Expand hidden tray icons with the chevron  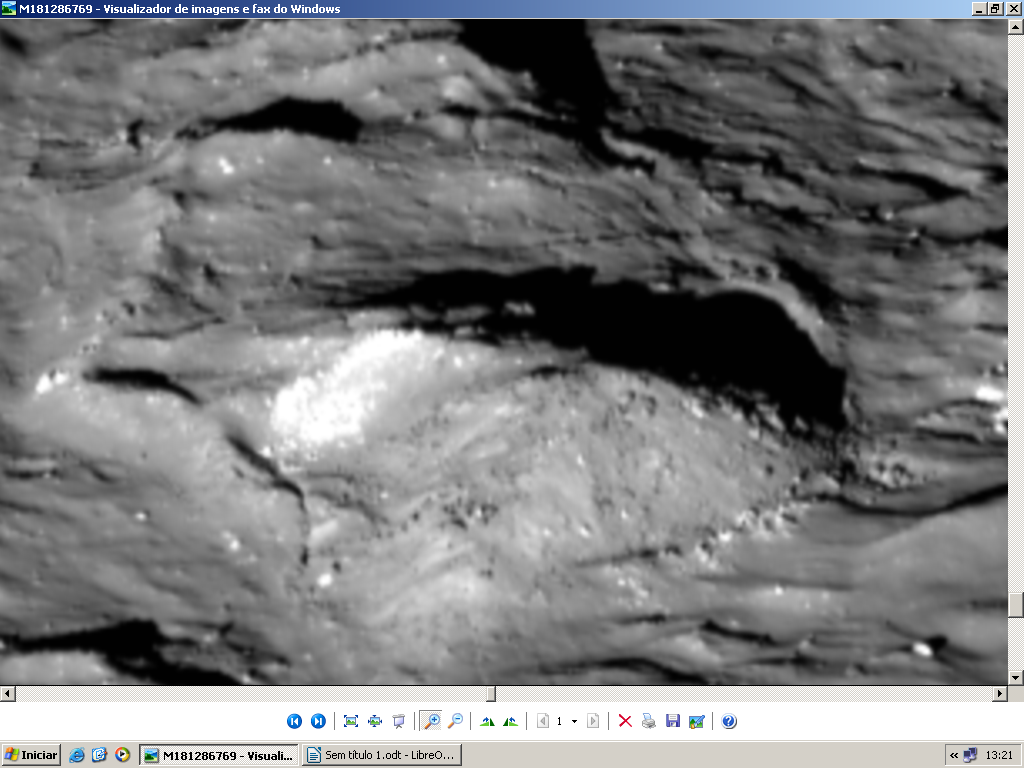[x=954, y=755]
